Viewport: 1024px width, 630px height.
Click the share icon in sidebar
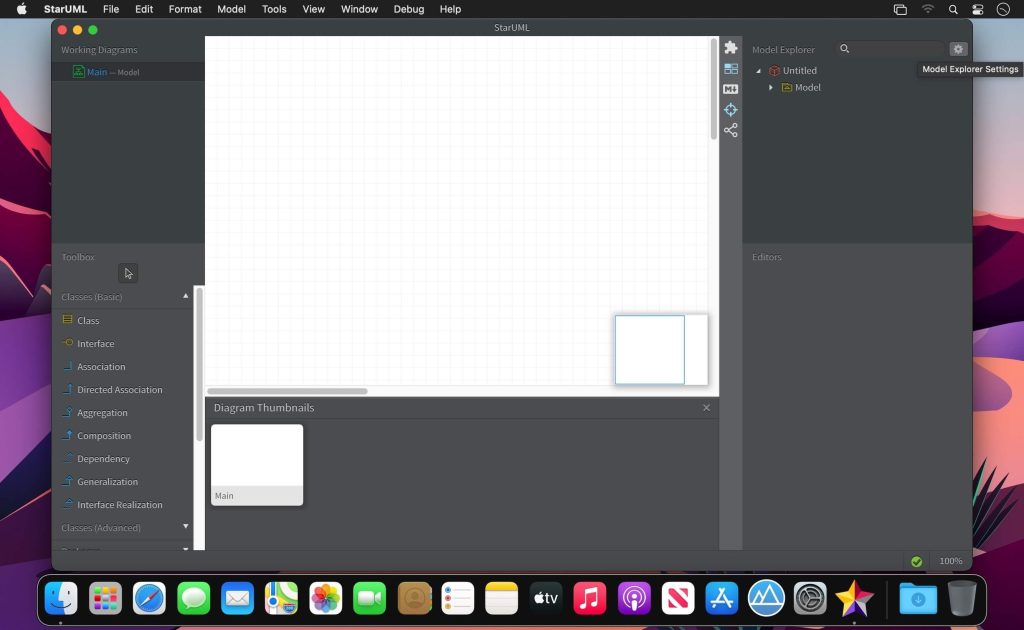[731, 130]
